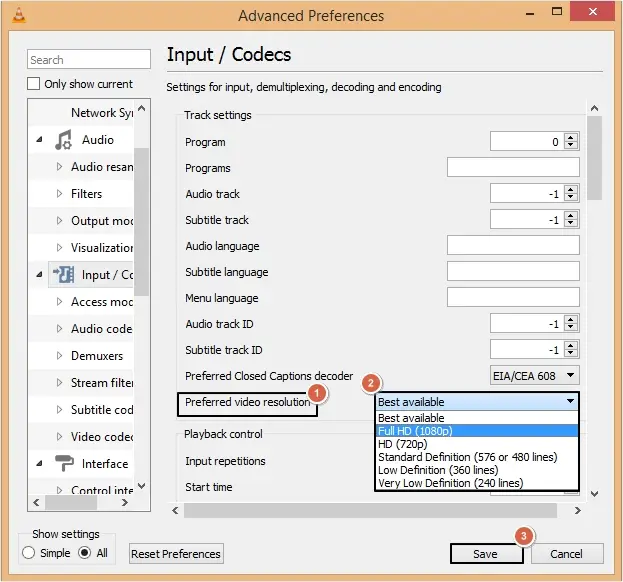The height and width of the screenshot is (582, 623).
Task: Maximize the Advanced Preferences window
Action: 557,12
